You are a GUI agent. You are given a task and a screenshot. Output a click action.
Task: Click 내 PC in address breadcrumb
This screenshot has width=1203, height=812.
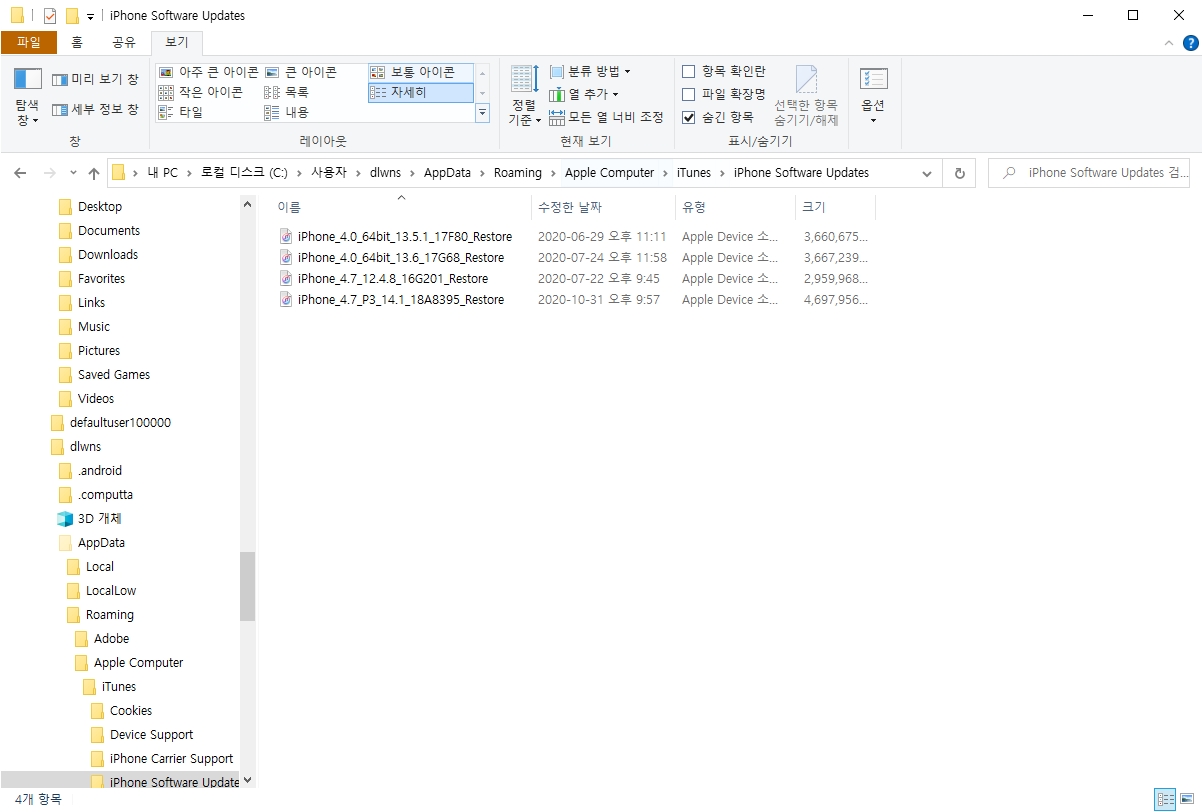(162, 173)
